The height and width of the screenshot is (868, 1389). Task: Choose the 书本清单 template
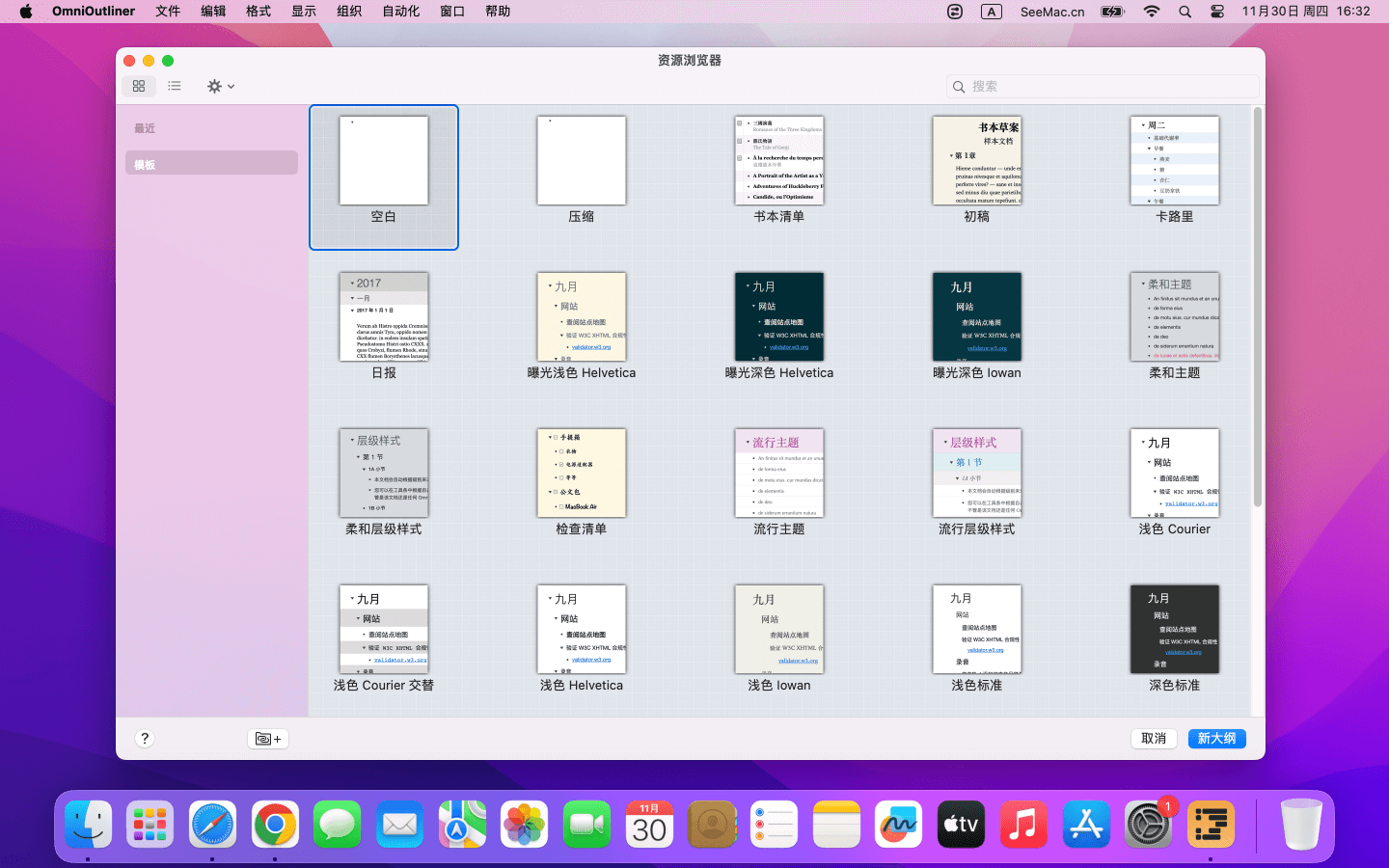(779, 160)
